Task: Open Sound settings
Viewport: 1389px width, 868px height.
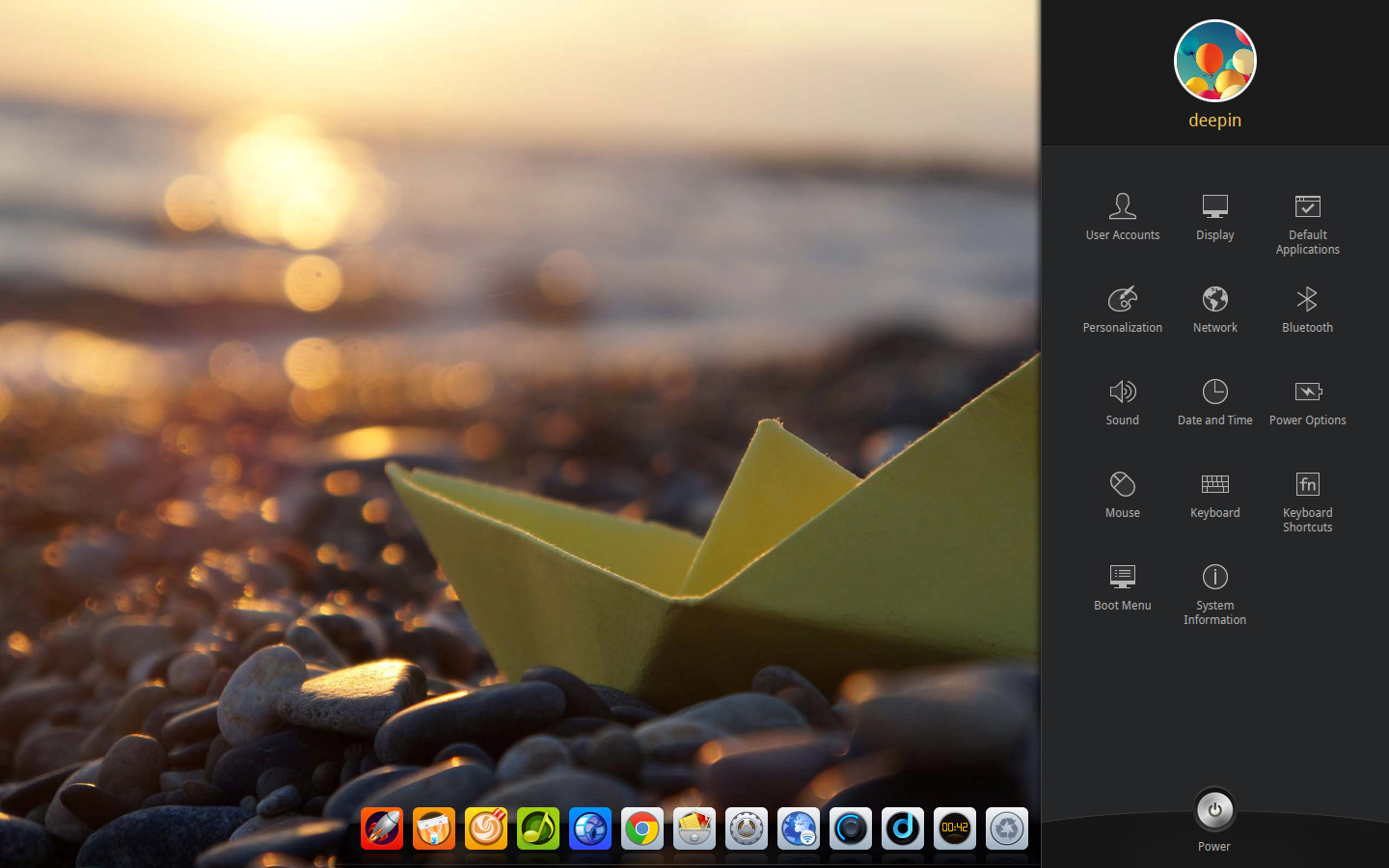Action: point(1122,402)
